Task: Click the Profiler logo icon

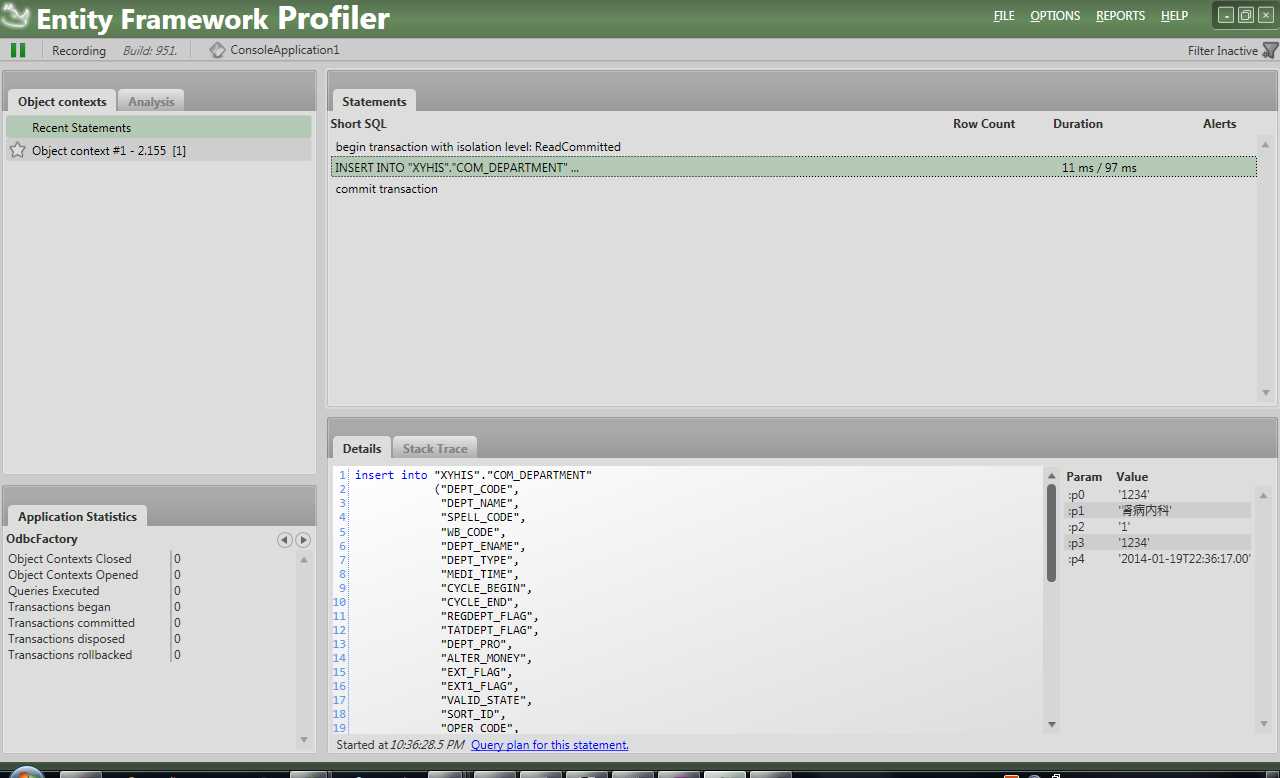Action: (x=15, y=17)
